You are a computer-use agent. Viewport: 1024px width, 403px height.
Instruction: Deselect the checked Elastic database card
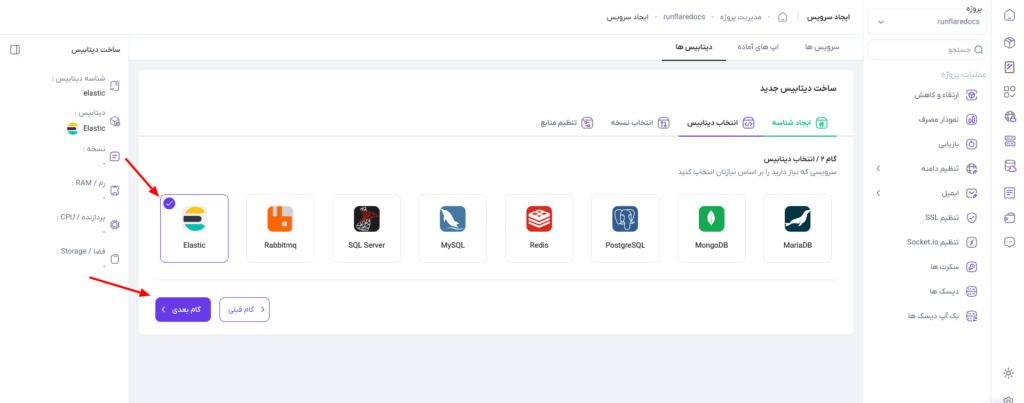click(194, 228)
